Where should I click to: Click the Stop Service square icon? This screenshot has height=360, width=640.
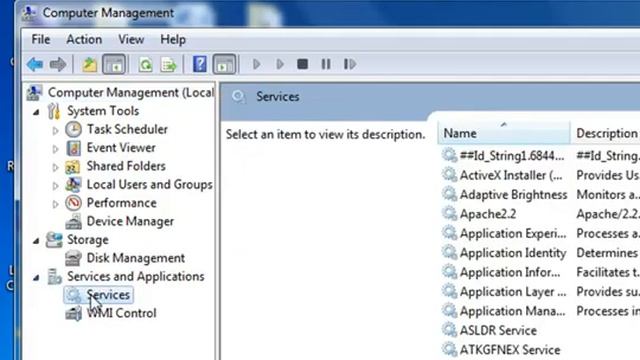(302, 64)
